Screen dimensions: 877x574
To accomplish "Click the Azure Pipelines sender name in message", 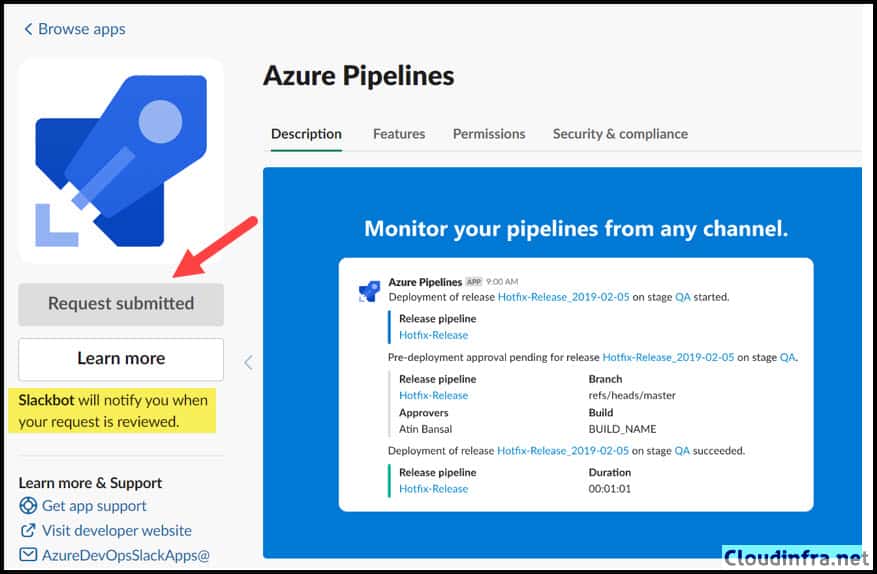I will [425, 282].
